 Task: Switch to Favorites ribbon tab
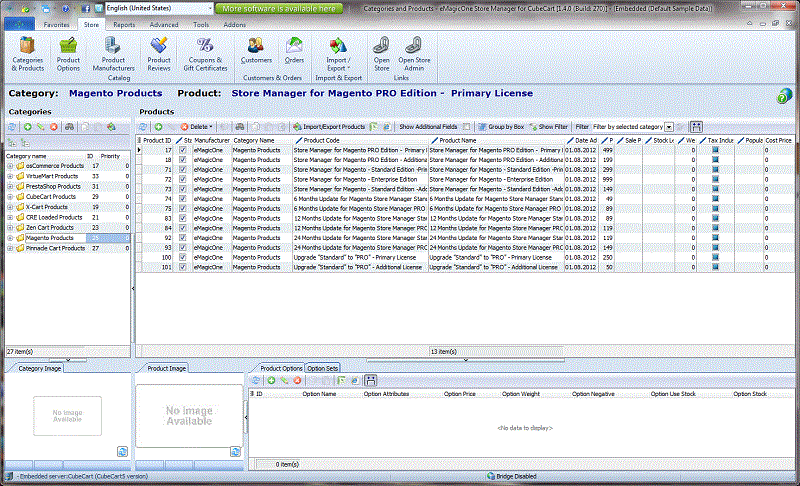(x=56, y=24)
